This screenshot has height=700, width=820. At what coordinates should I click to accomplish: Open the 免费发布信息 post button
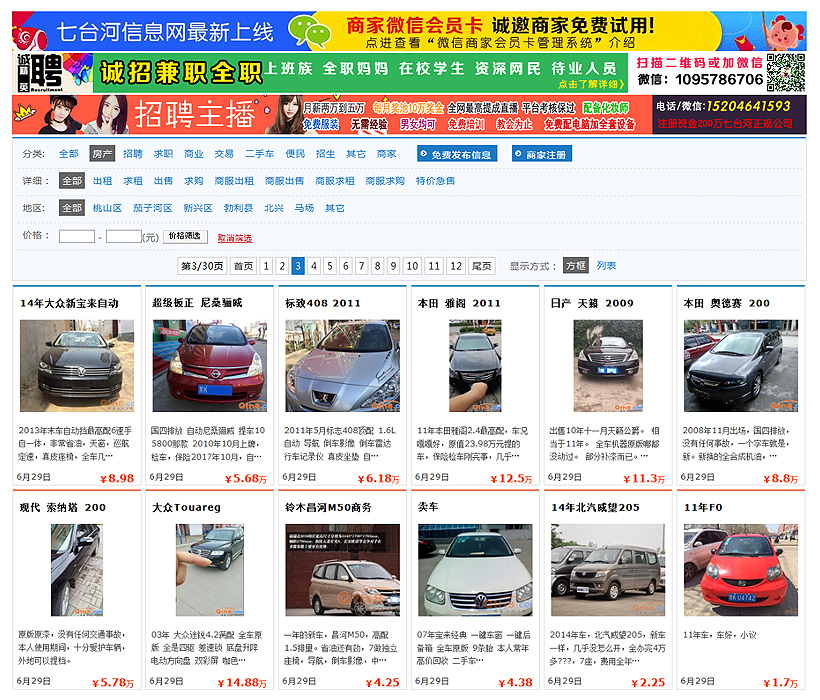pos(456,155)
